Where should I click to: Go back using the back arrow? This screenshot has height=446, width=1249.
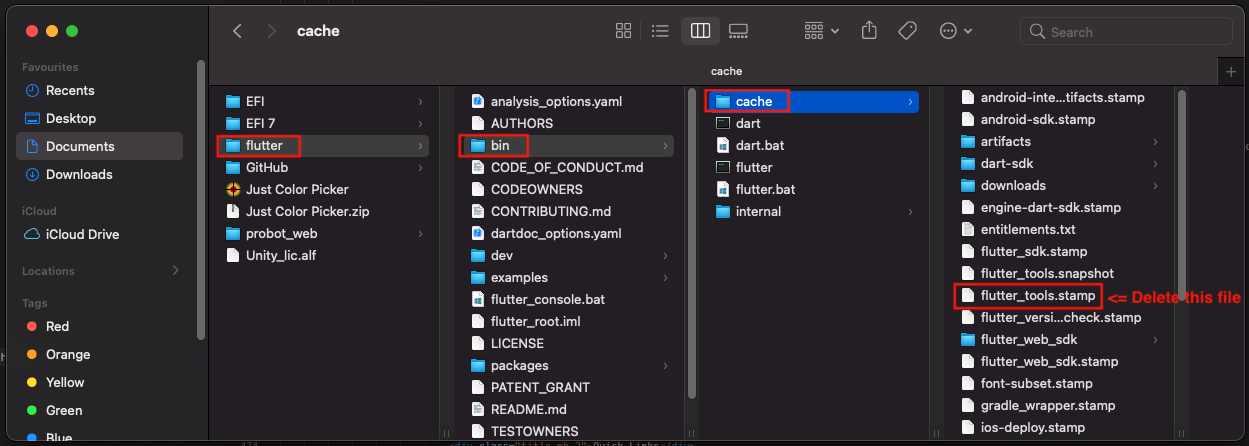pos(237,31)
